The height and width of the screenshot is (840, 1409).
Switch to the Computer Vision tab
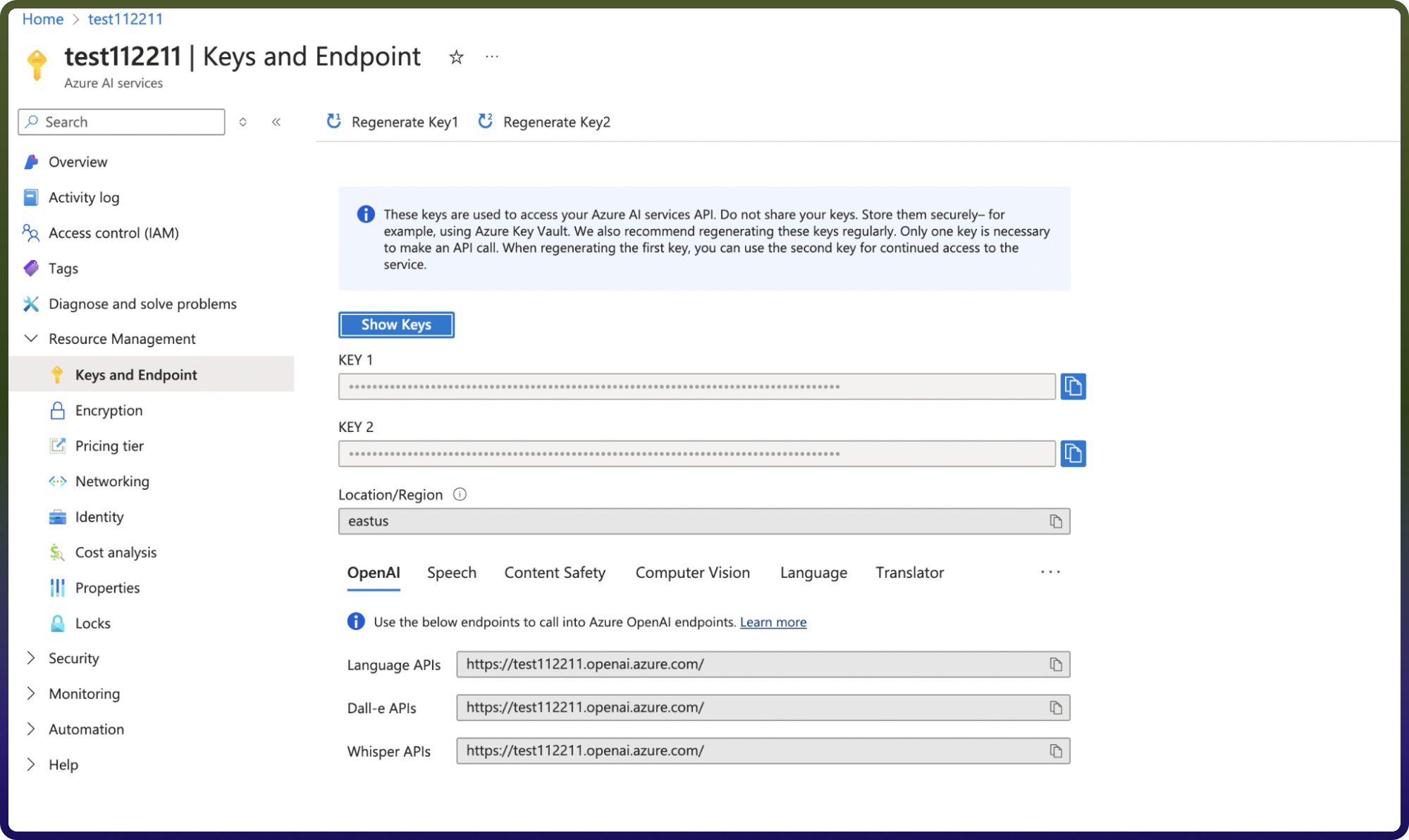(x=693, y=573)
